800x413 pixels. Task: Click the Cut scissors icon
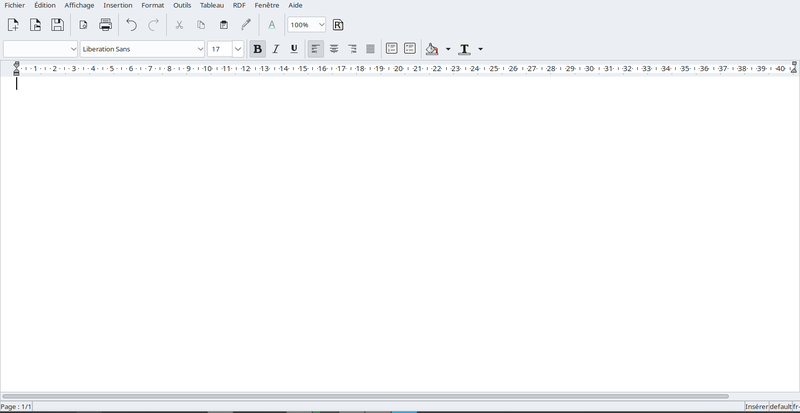(179, 25)
